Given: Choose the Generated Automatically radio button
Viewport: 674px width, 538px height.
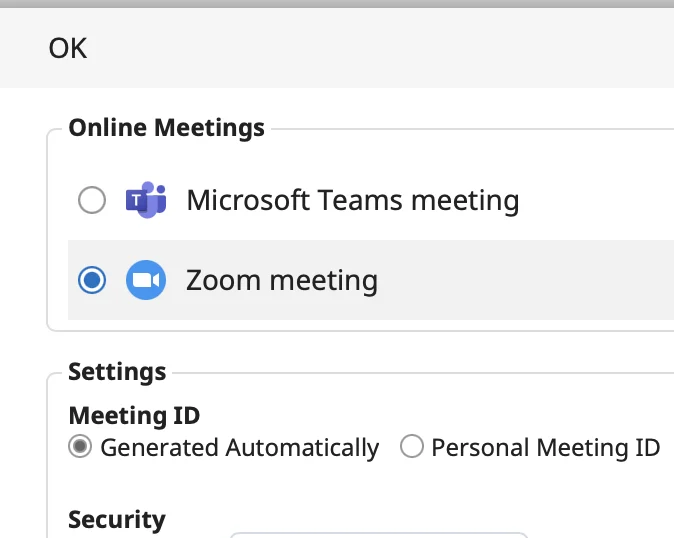Looking at the screenshot, I should [80, 446].
